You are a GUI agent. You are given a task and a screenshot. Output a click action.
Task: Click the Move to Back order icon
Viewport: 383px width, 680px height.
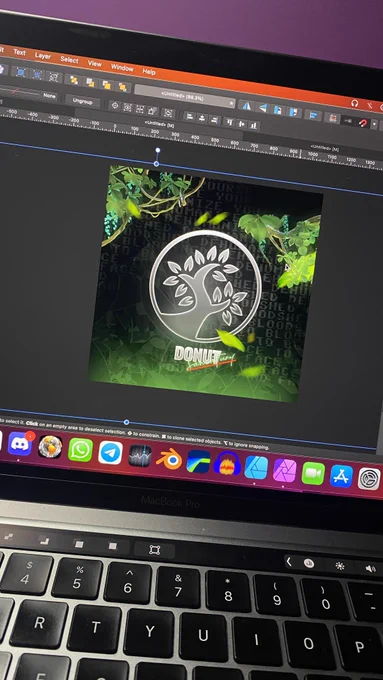[x=74, y=80]
